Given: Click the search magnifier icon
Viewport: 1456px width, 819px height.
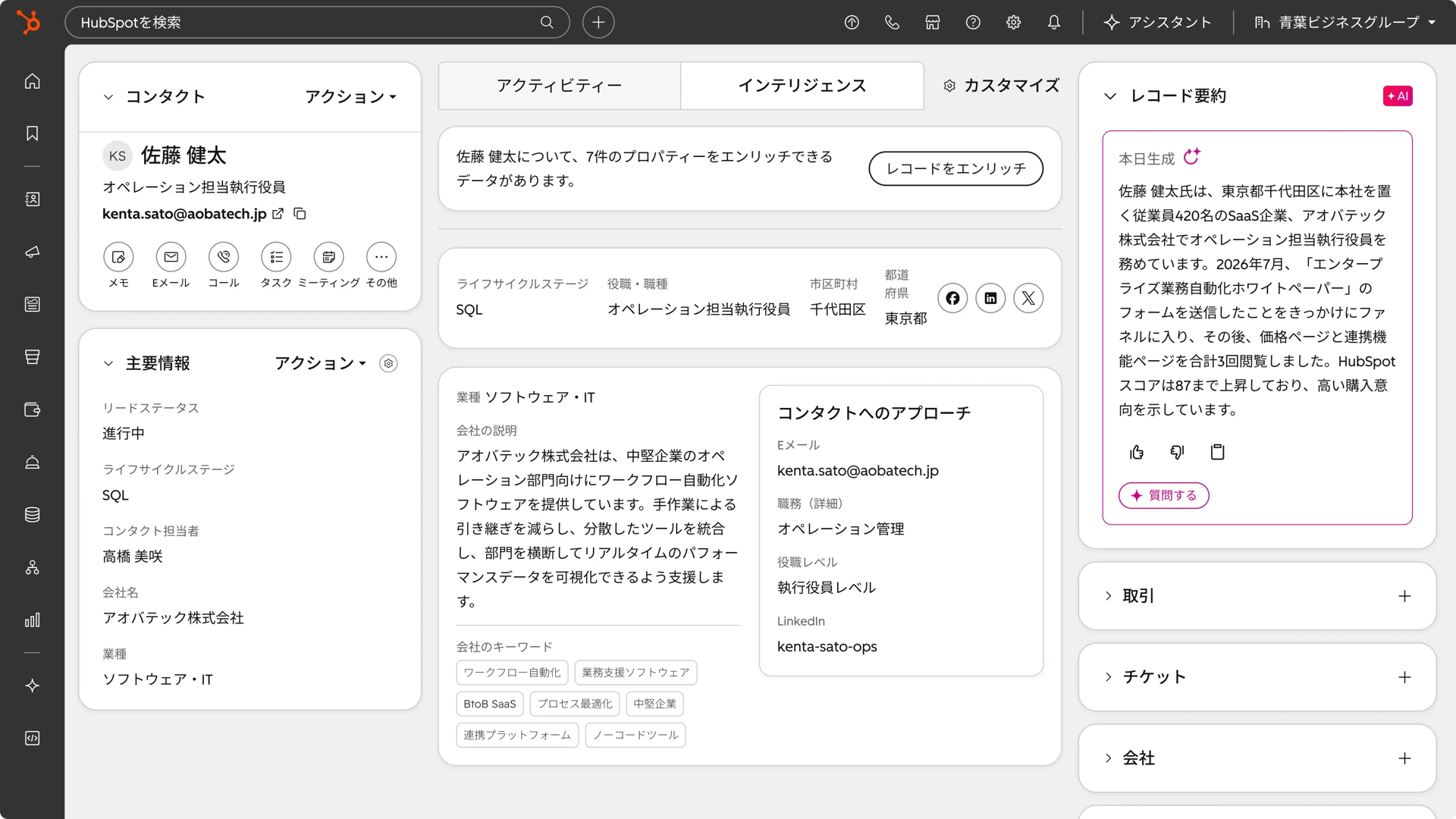Looking at the screenshot, I should (x=547, y=22).
